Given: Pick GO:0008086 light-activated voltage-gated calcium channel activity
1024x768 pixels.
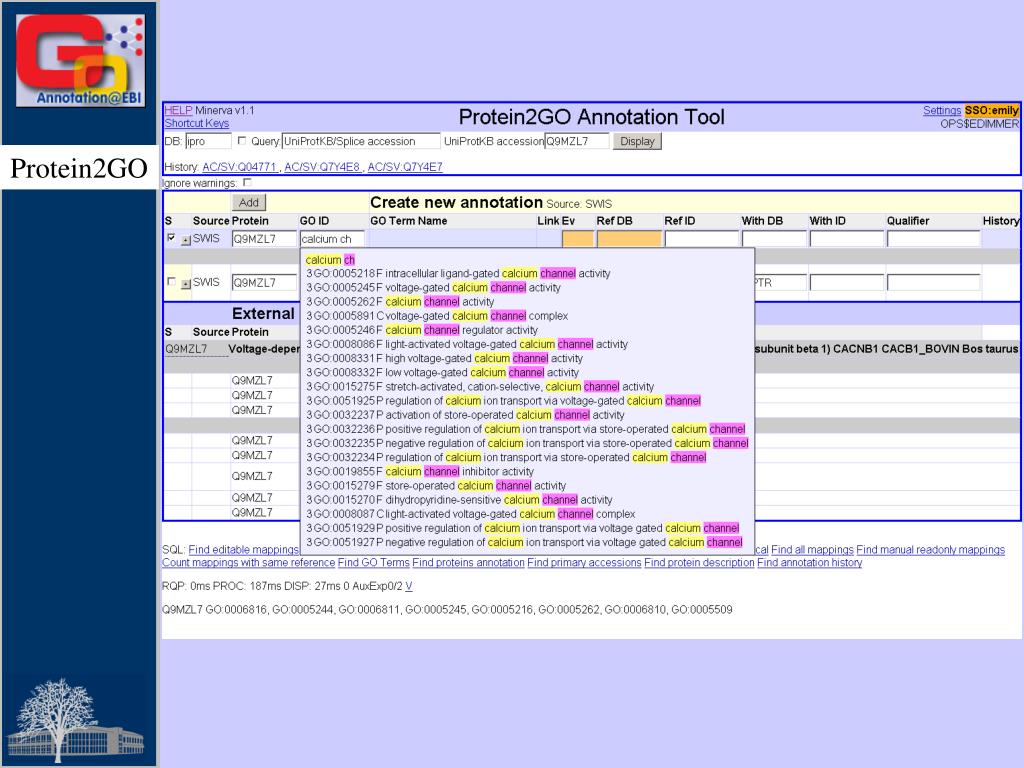Looking at the screenshot, I should [467, 344].
